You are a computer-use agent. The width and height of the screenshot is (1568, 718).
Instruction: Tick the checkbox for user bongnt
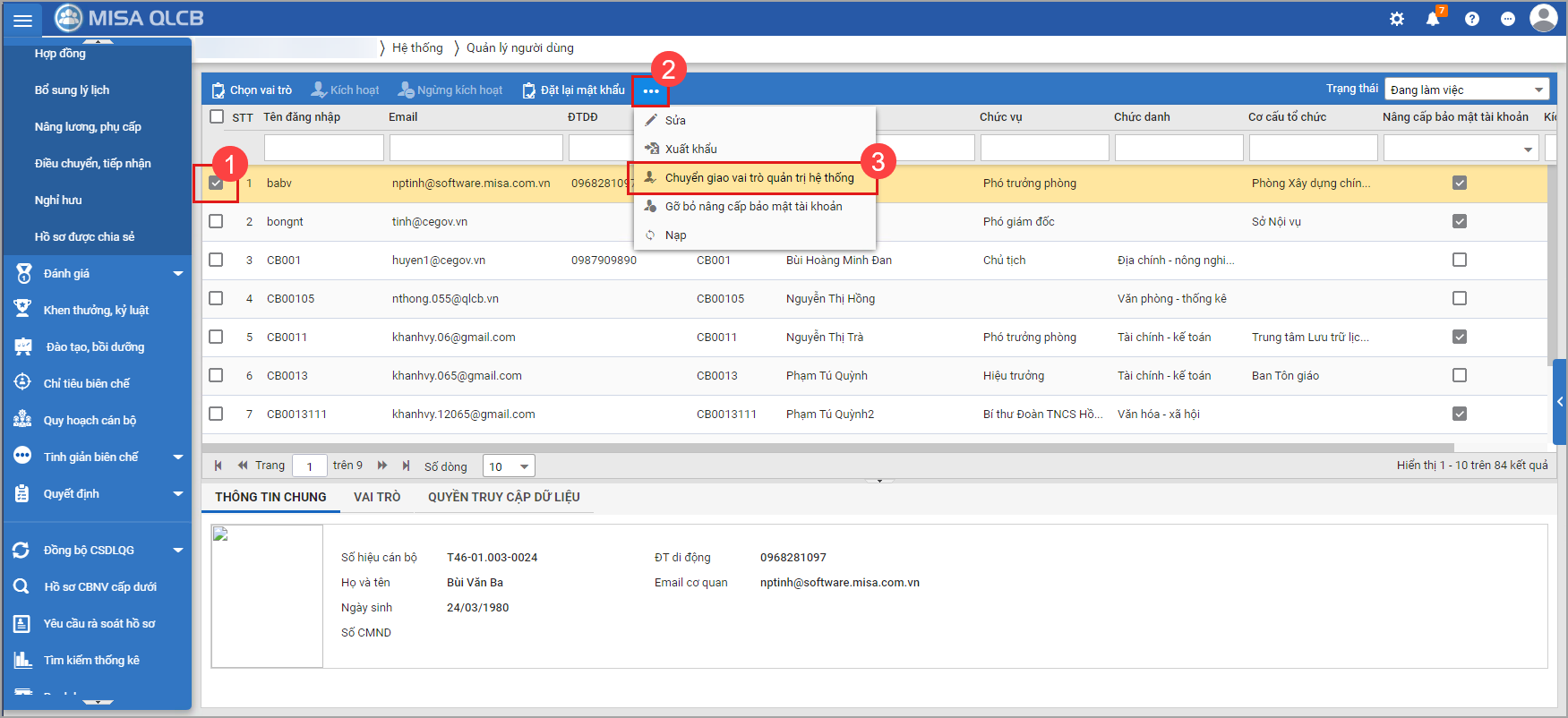pyautogui.click(x=216, y=221)
